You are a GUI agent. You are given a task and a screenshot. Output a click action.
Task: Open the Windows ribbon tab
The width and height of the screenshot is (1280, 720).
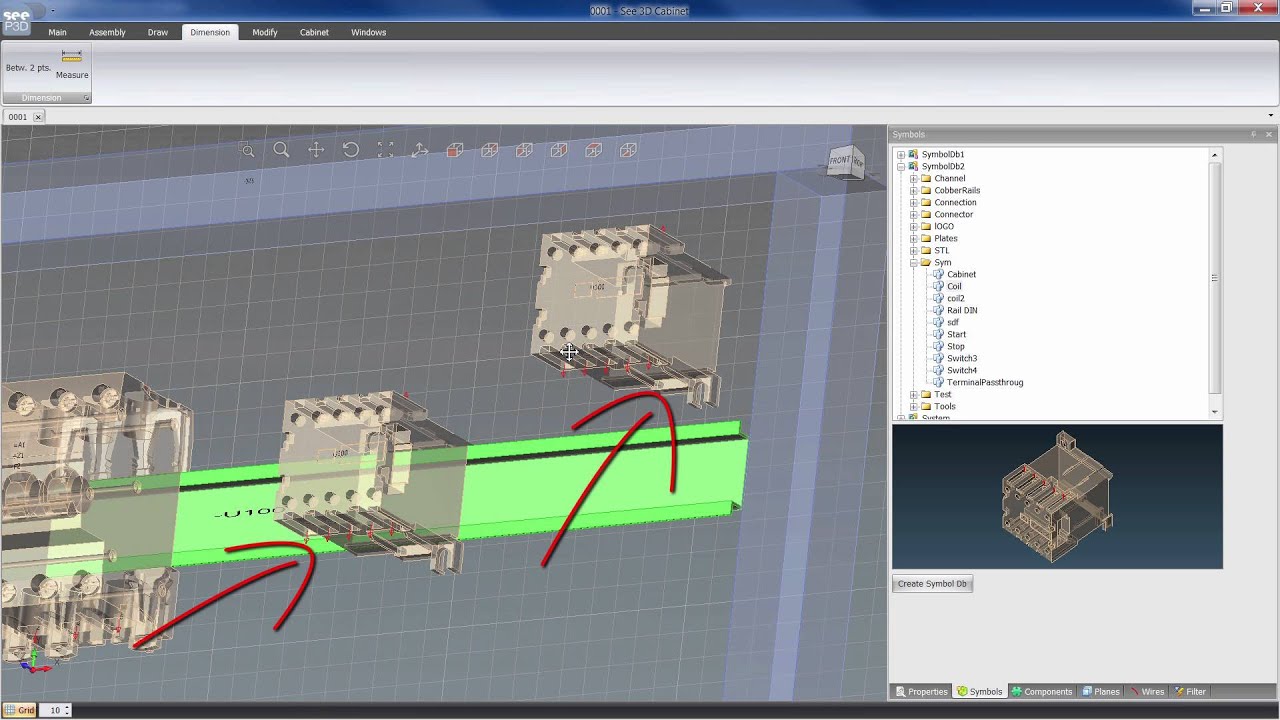coord(368,32)
